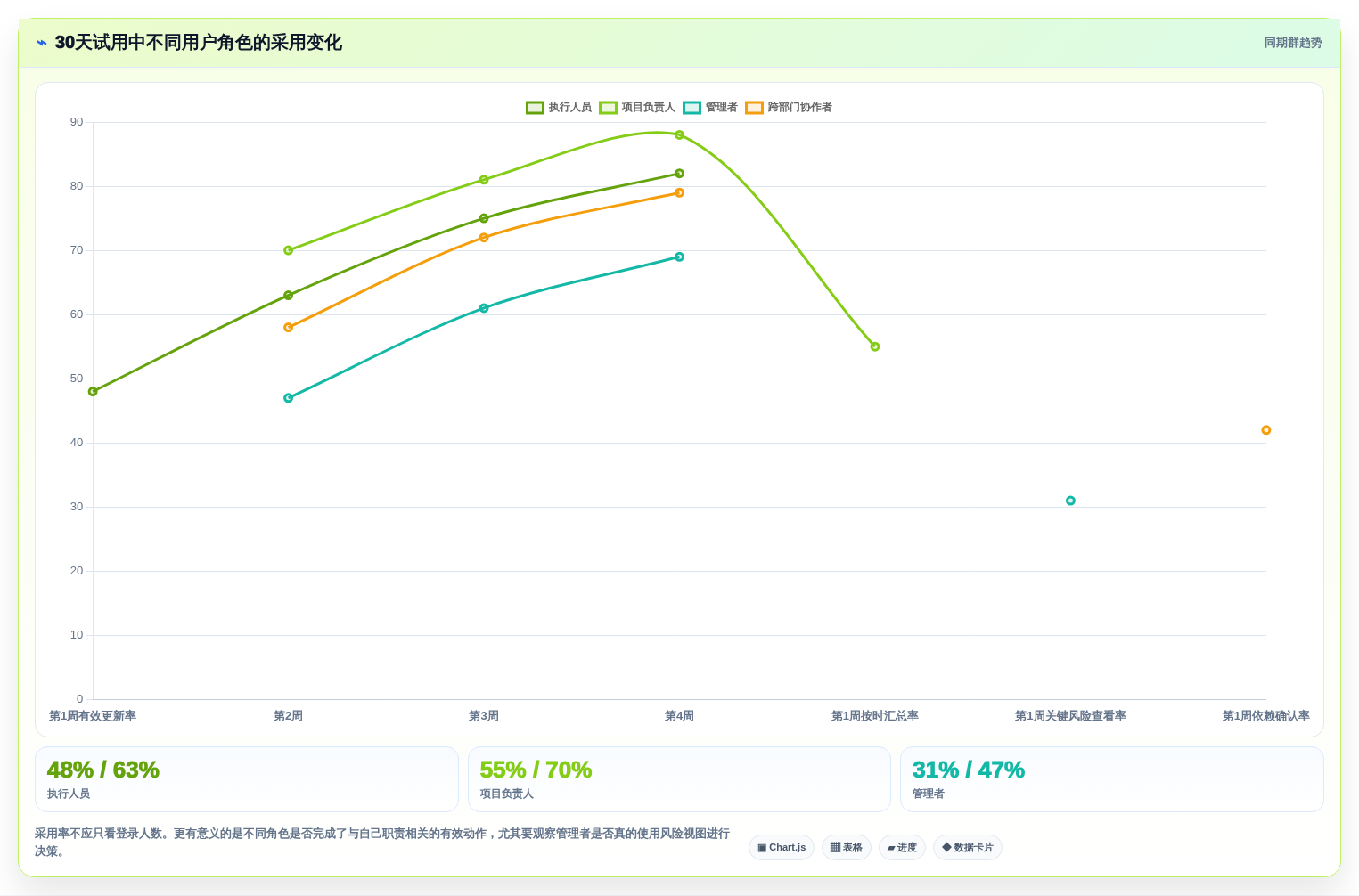Screen dimensions: 1359x896
Task: Click the 50 y-axis tick label
Action: [x=77, y=379]
